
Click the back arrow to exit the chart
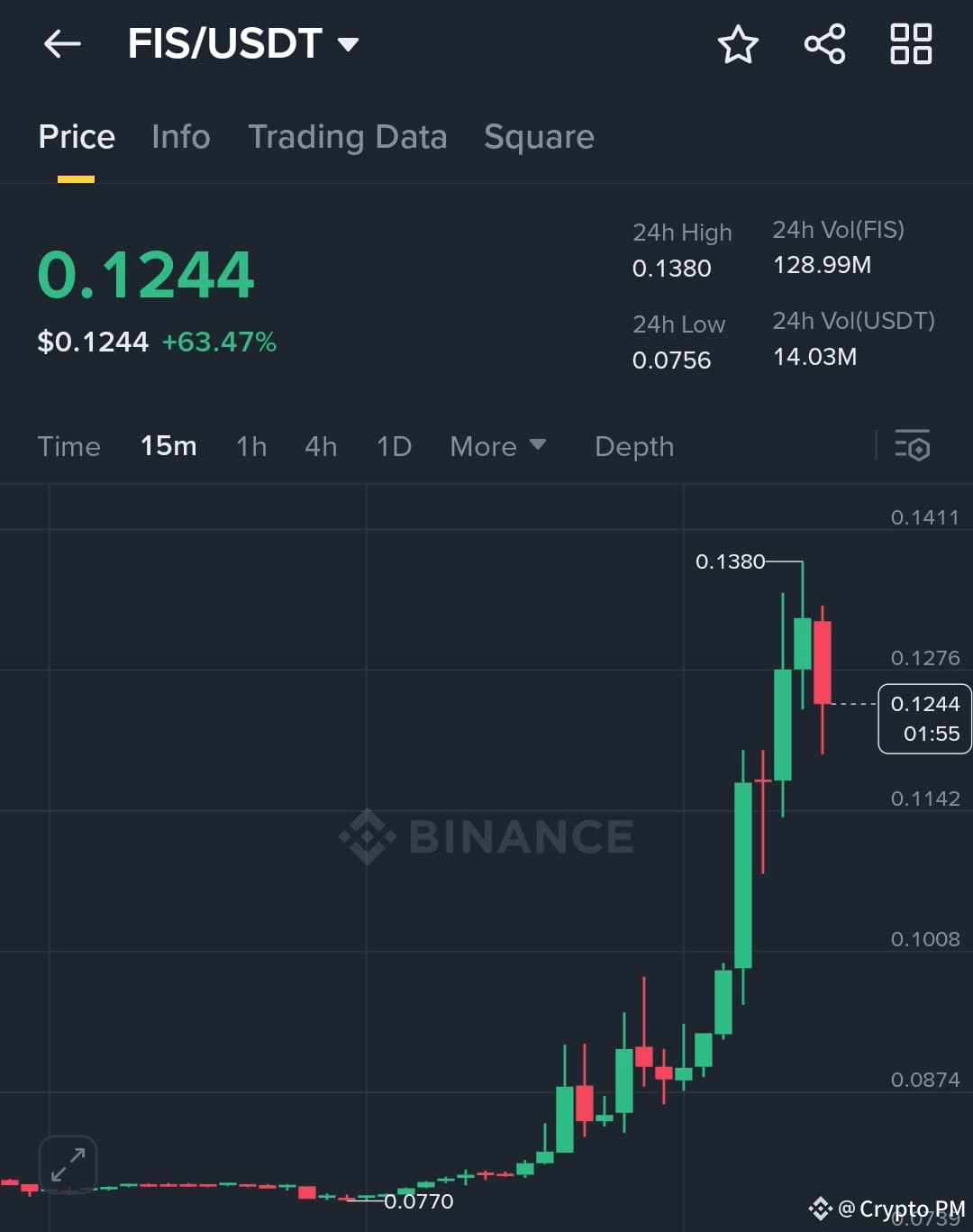tap(61, 43)
